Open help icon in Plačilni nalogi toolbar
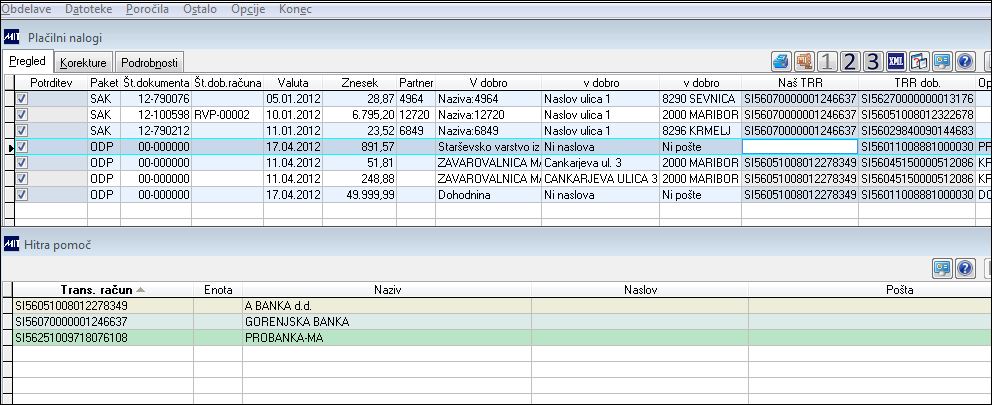992x405 pixels. click(964, 61)
